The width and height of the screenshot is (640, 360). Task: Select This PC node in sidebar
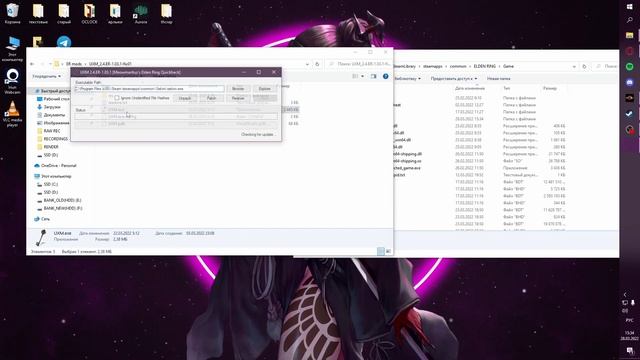pos(52,176)
